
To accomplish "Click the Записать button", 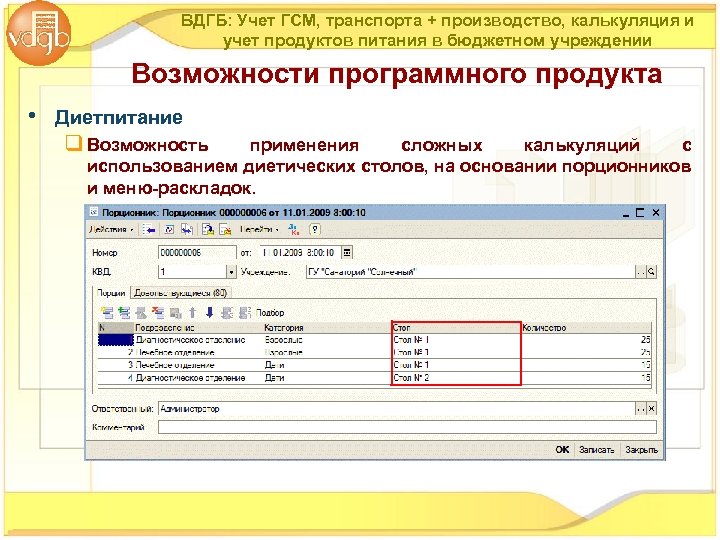I will pos(596,450).
